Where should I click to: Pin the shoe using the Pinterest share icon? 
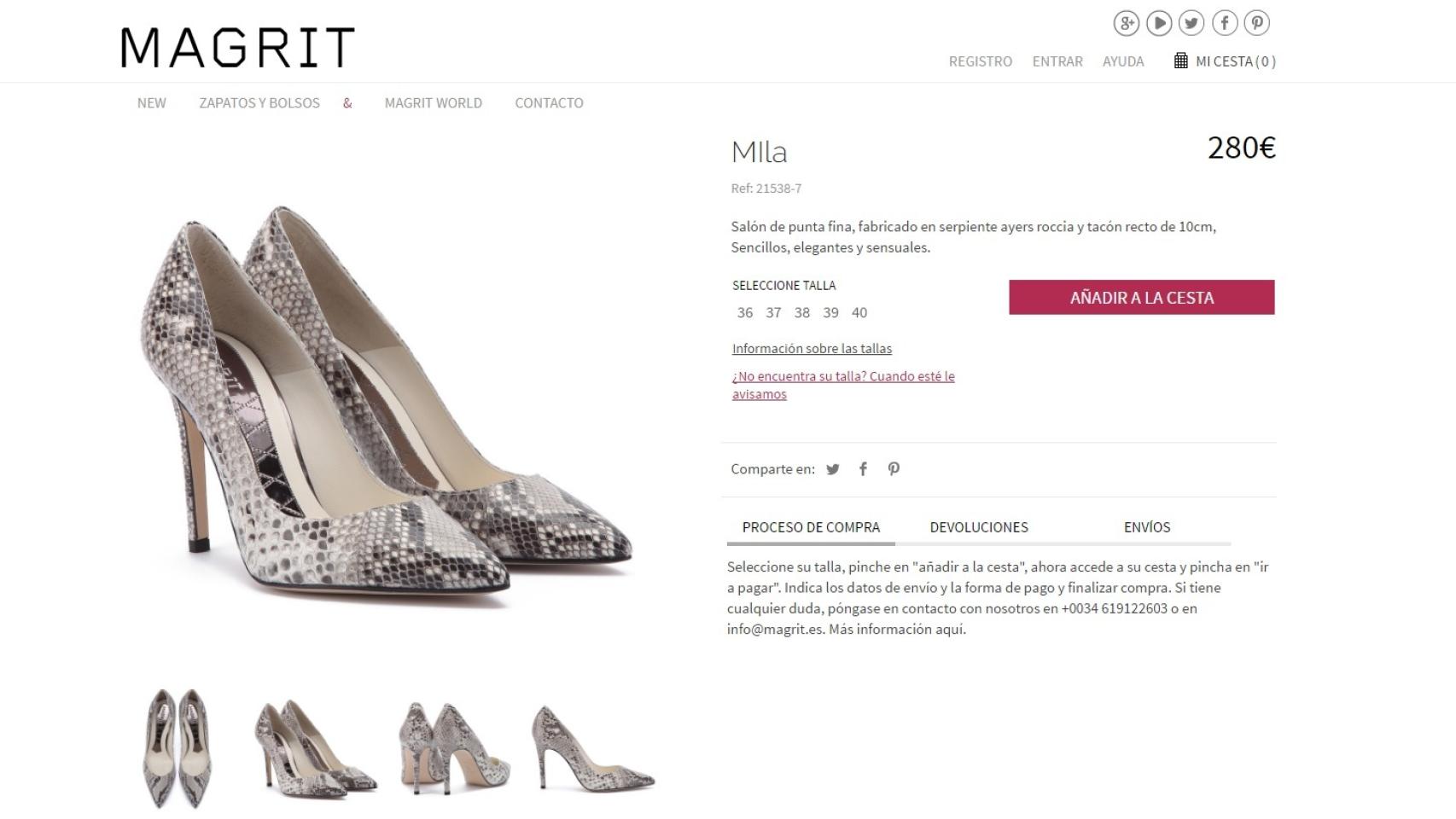(894, 468)
